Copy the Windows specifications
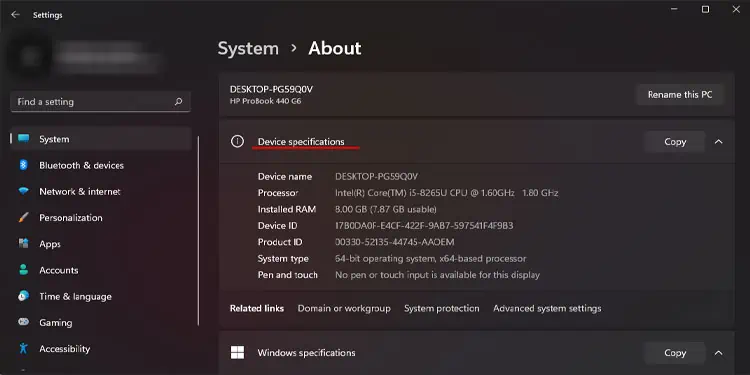This screenshot has width=750, height=375. click(x=675, y=353)
